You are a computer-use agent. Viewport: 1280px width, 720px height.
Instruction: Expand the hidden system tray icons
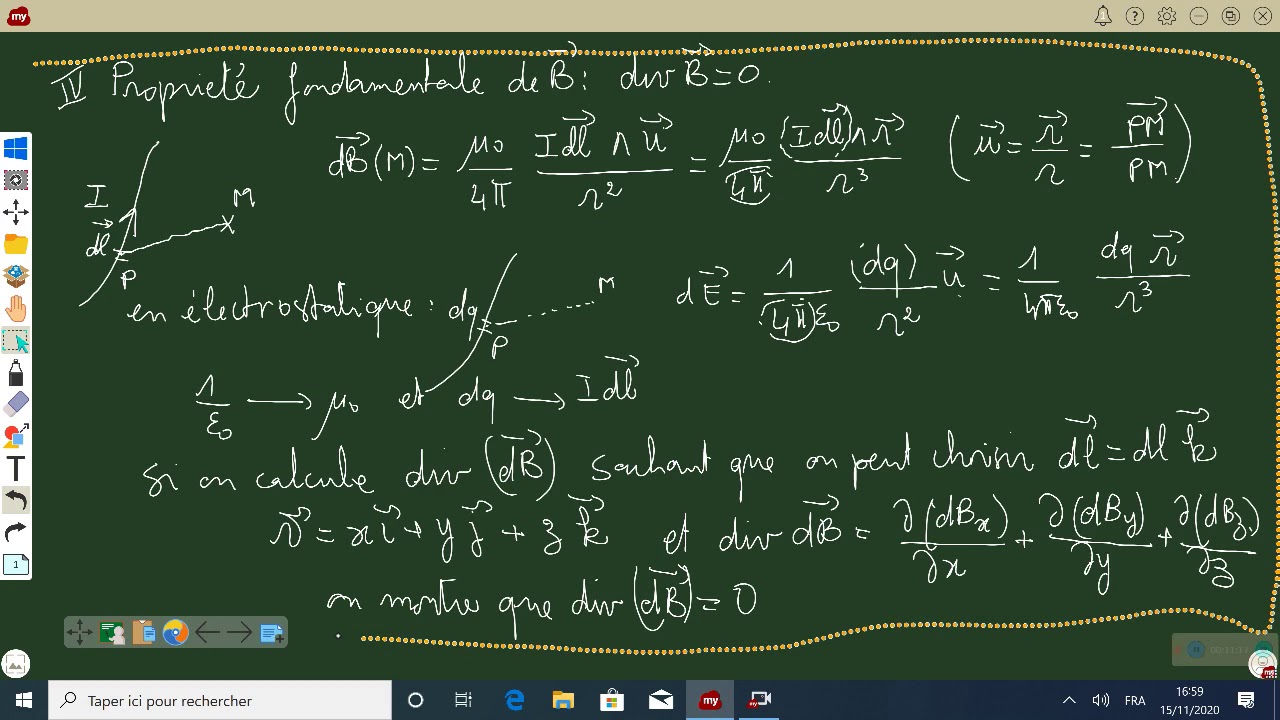pyautogui.click(x=1069, y=700)
